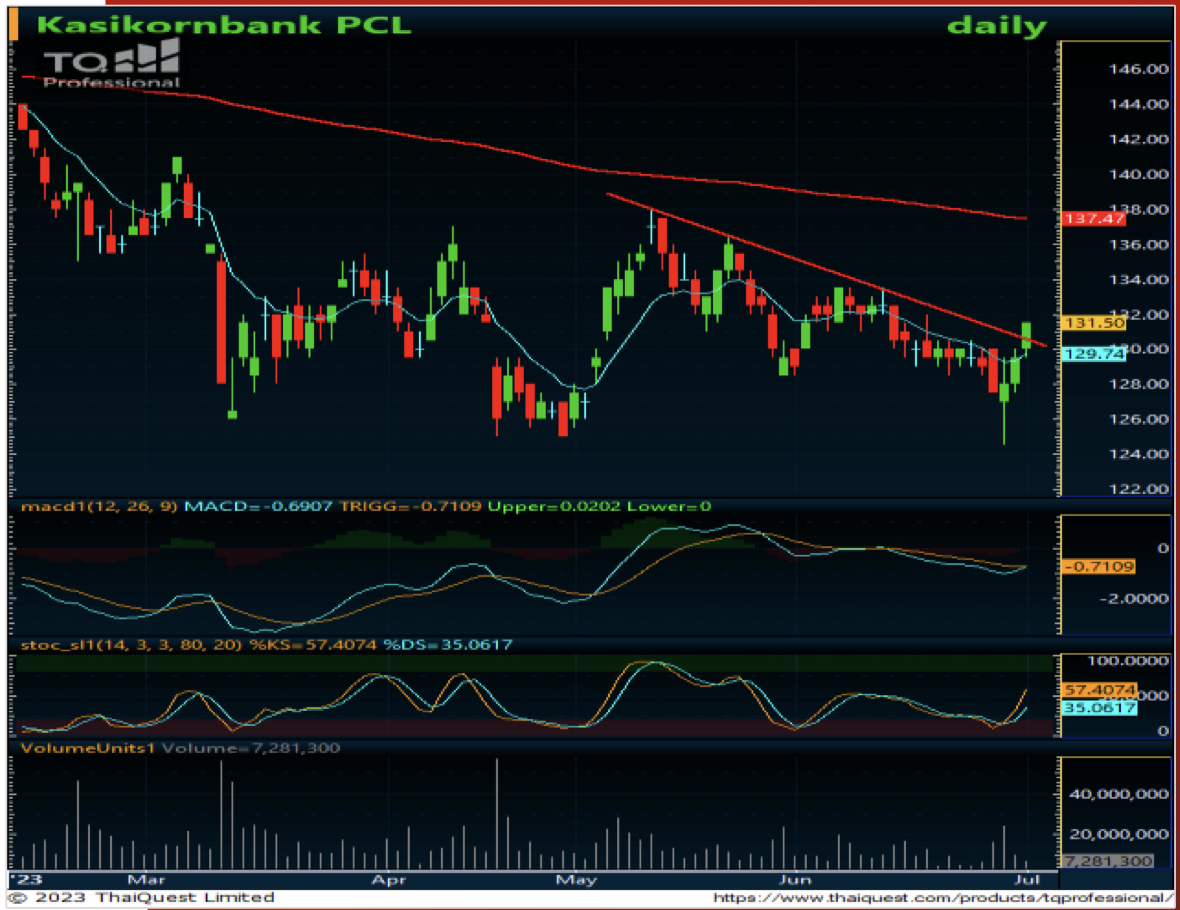
Task: Click the Apr label on the date axis
Action: tap(389, 879)
